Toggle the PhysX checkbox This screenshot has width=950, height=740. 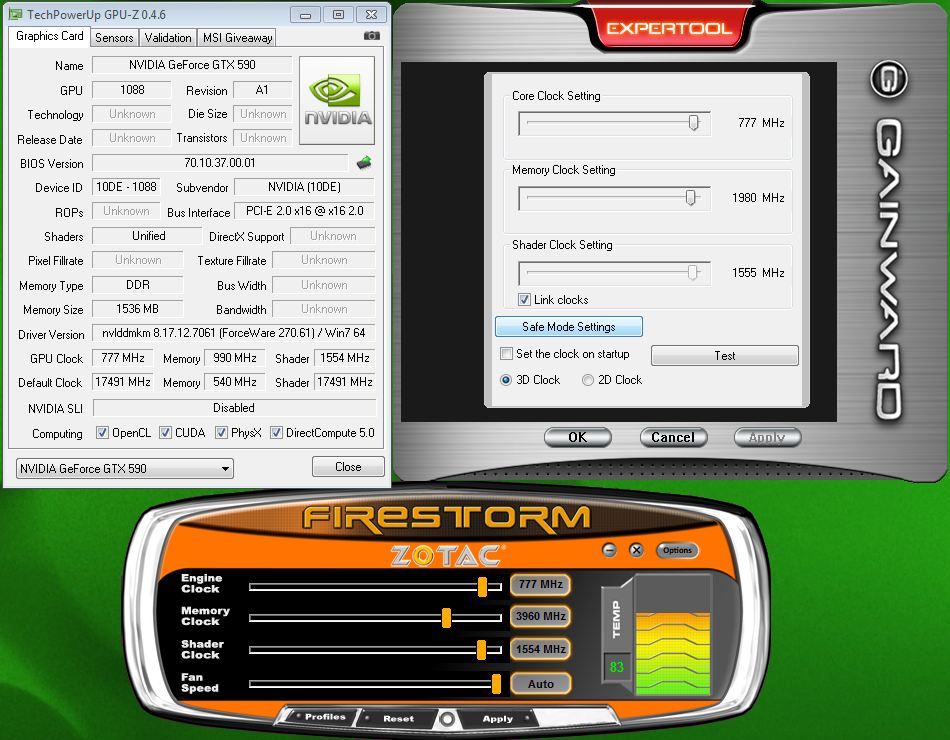coord(221,433)
